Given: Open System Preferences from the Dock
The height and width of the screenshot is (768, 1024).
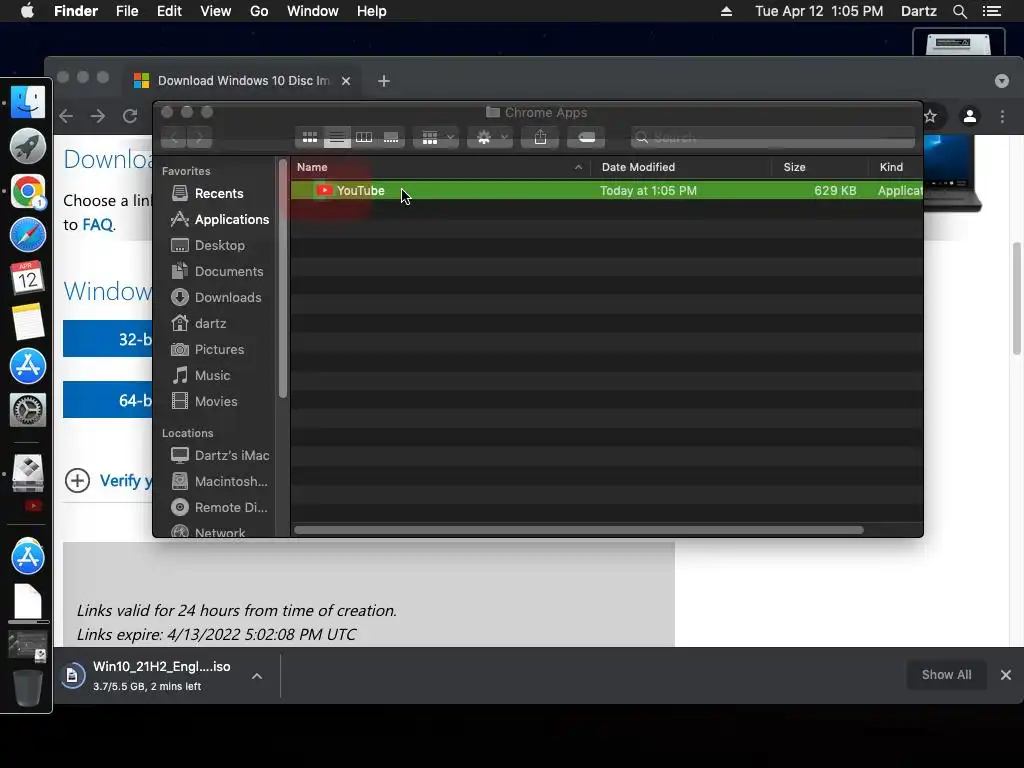Looking at the screenshot, I should pyautogui.click(x=27, y=410).
